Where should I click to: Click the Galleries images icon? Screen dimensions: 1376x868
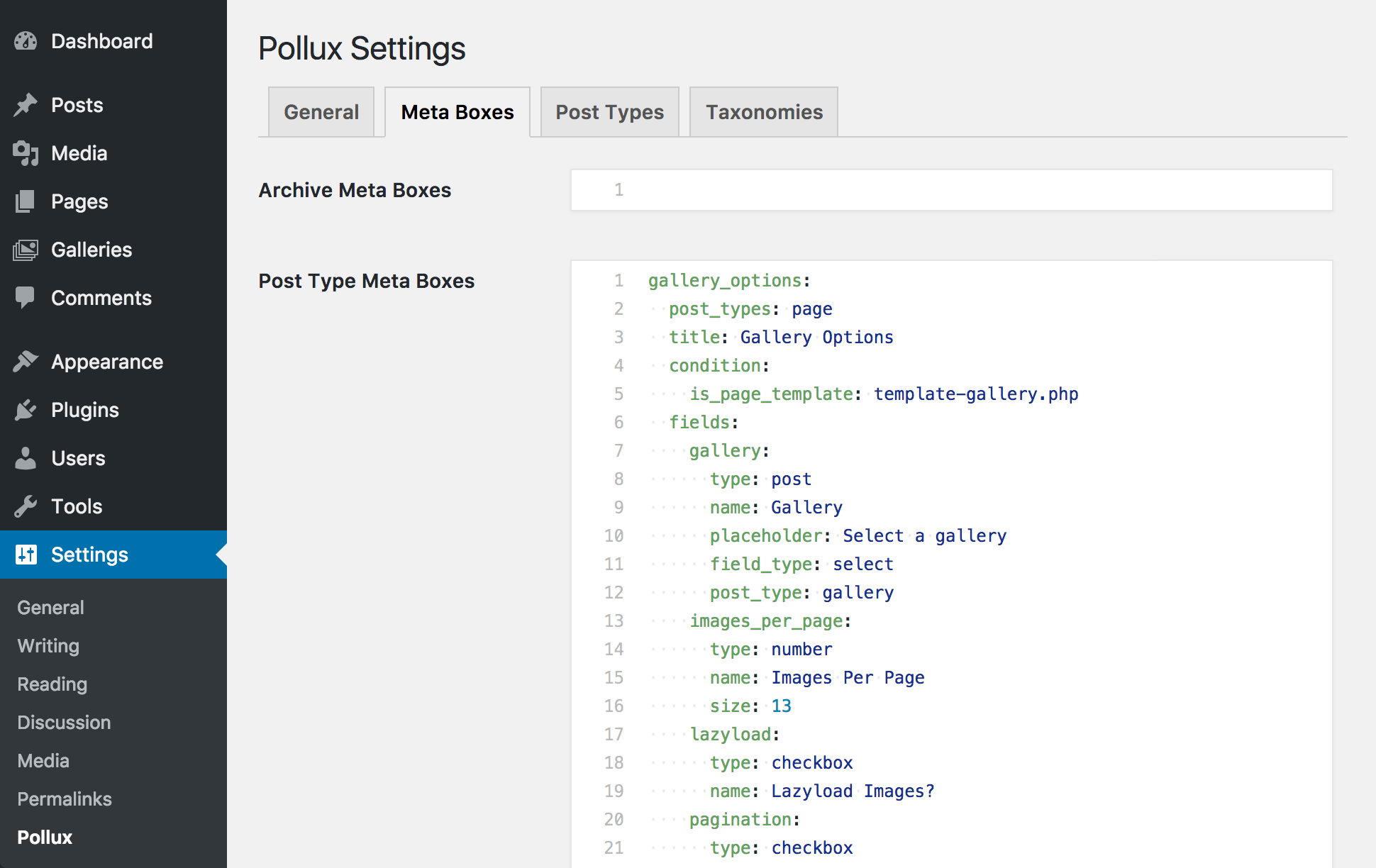point(26,250)
